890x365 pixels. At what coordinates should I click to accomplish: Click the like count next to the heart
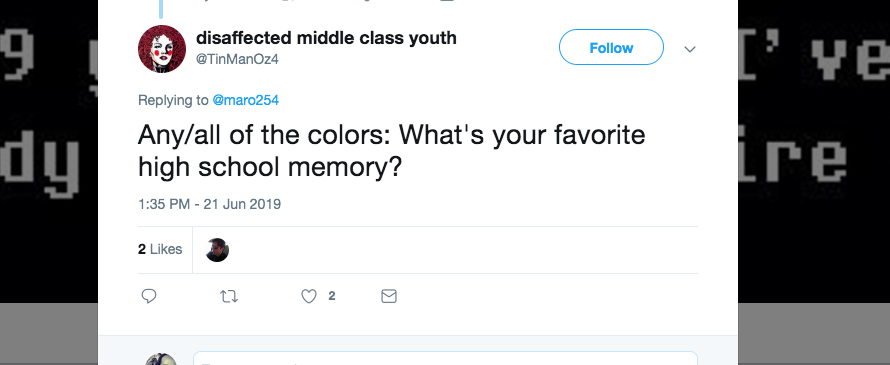pyautogui.click(x=332, y=296)
